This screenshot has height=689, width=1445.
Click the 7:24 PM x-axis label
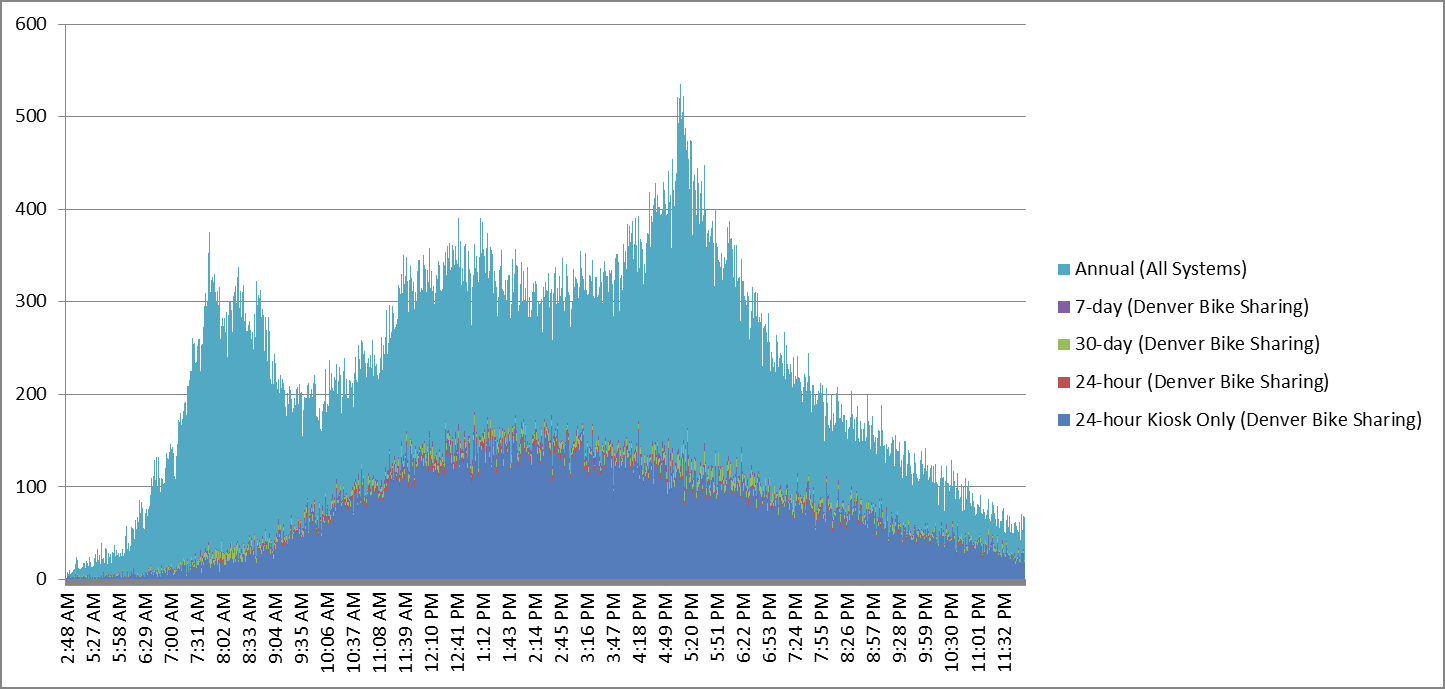tap(796, 627)
